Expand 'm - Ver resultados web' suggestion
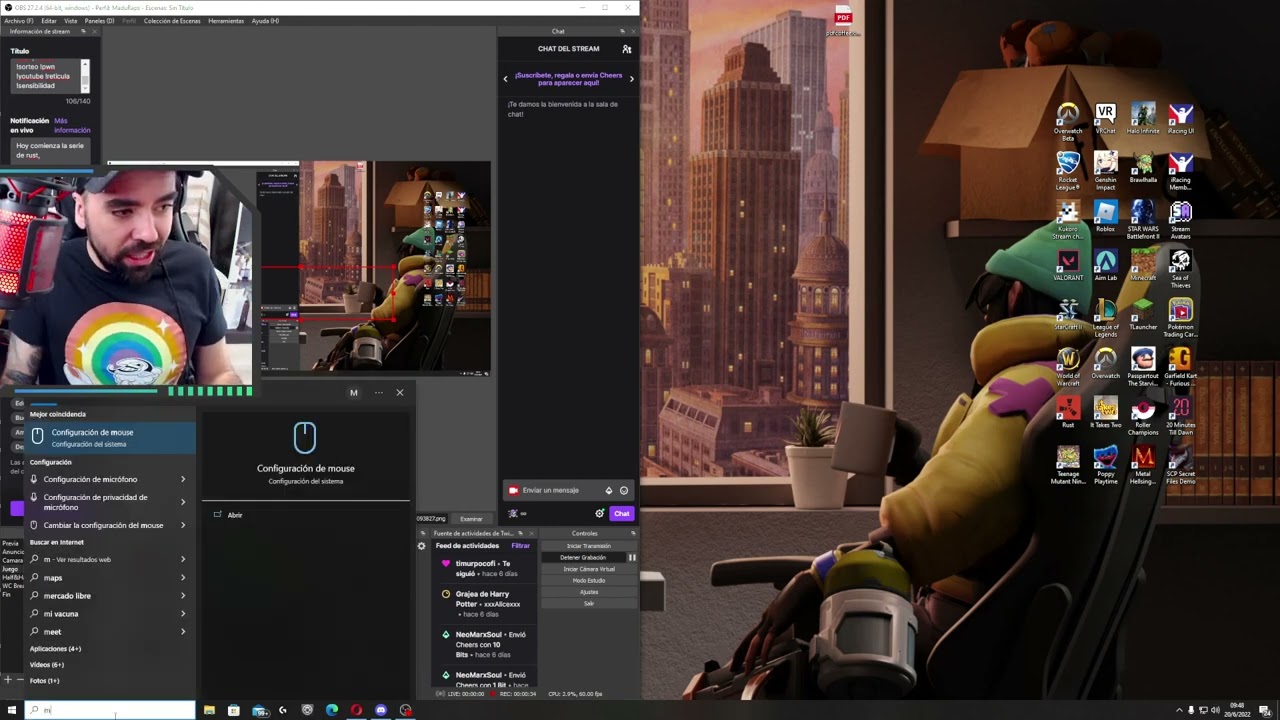1280x720 pixels. [x=182, y=560]
